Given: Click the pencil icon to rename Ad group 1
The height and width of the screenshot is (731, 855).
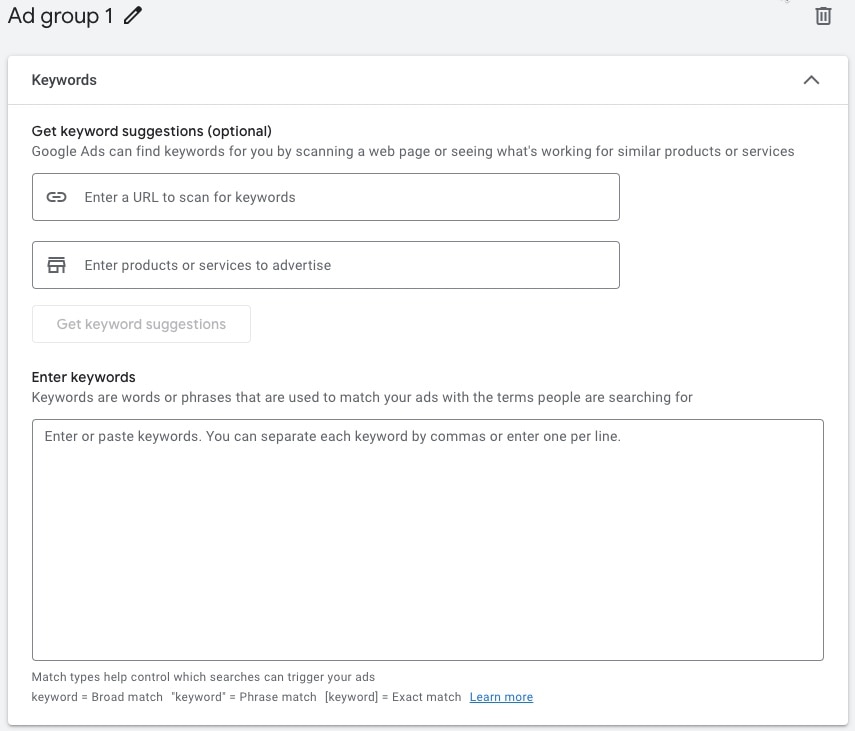Looking at the screenshot, I should (x=133, y=16).
